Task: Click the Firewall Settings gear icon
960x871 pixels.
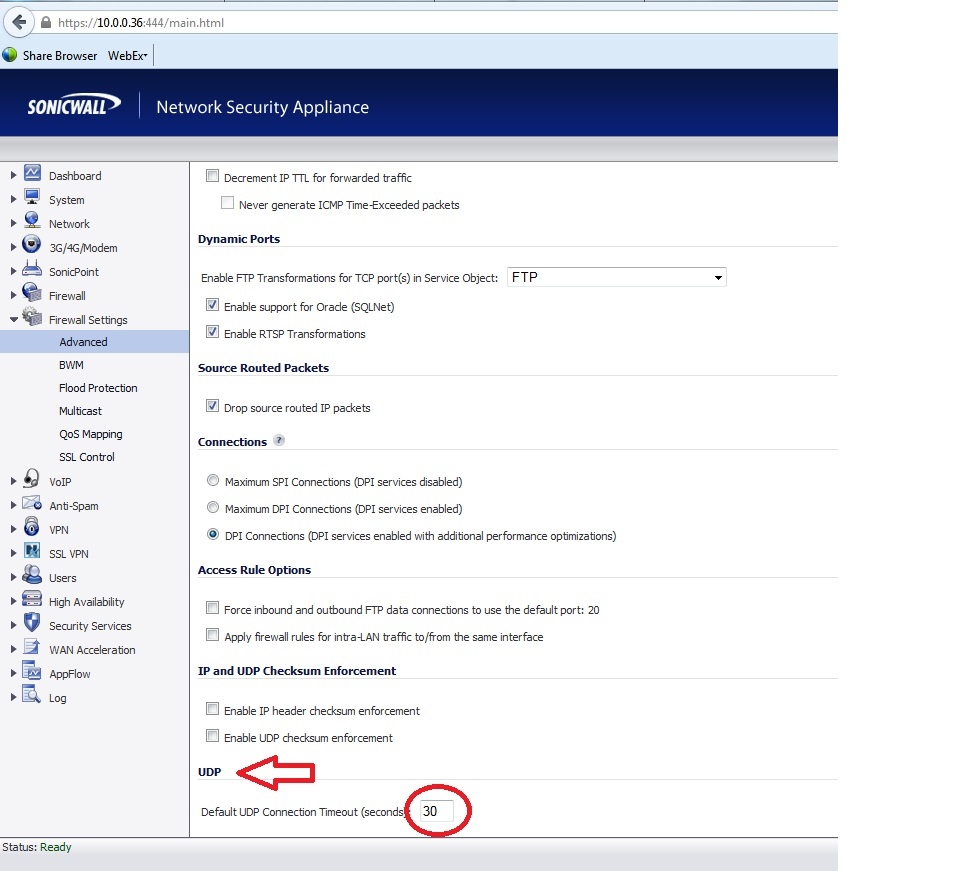Action: 32,317
